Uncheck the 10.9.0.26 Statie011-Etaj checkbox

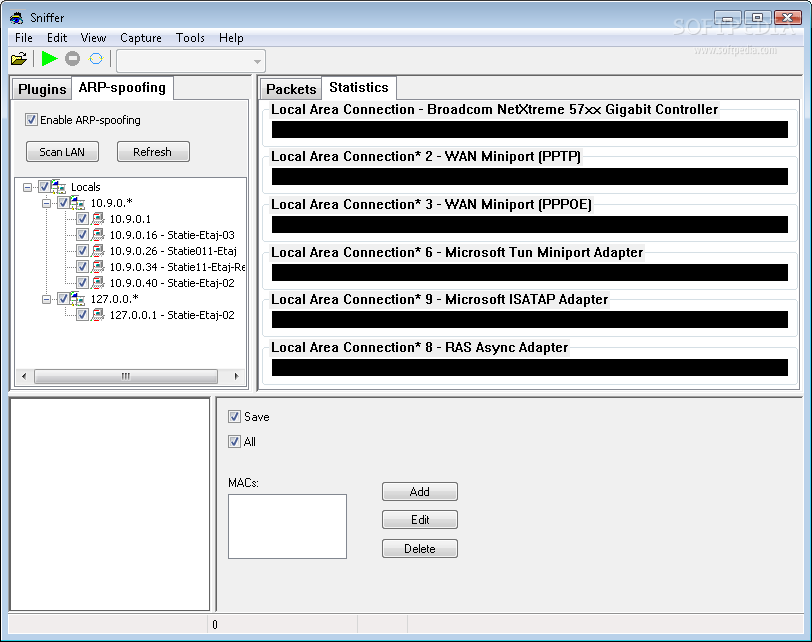(82, 251)
